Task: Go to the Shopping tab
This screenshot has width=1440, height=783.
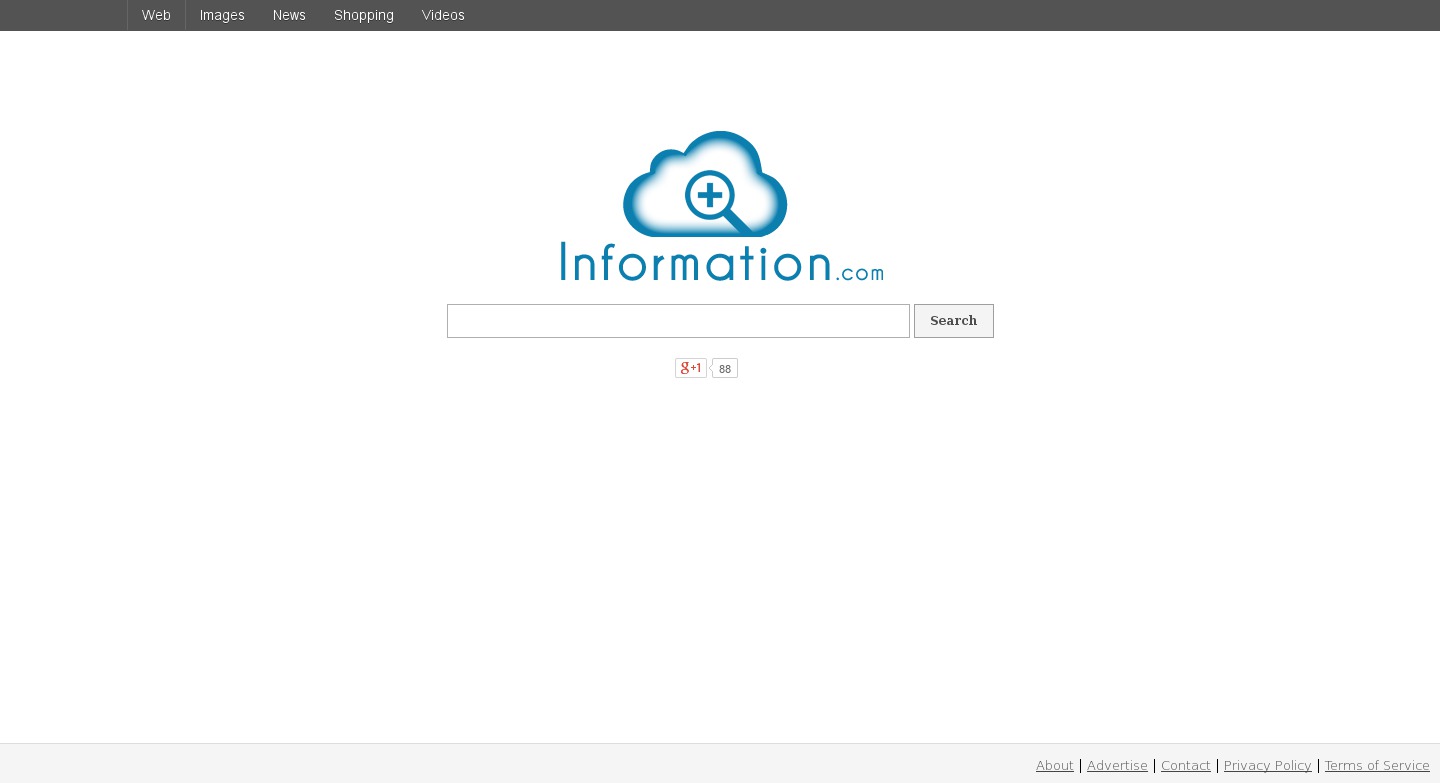Action: (364, 15)
